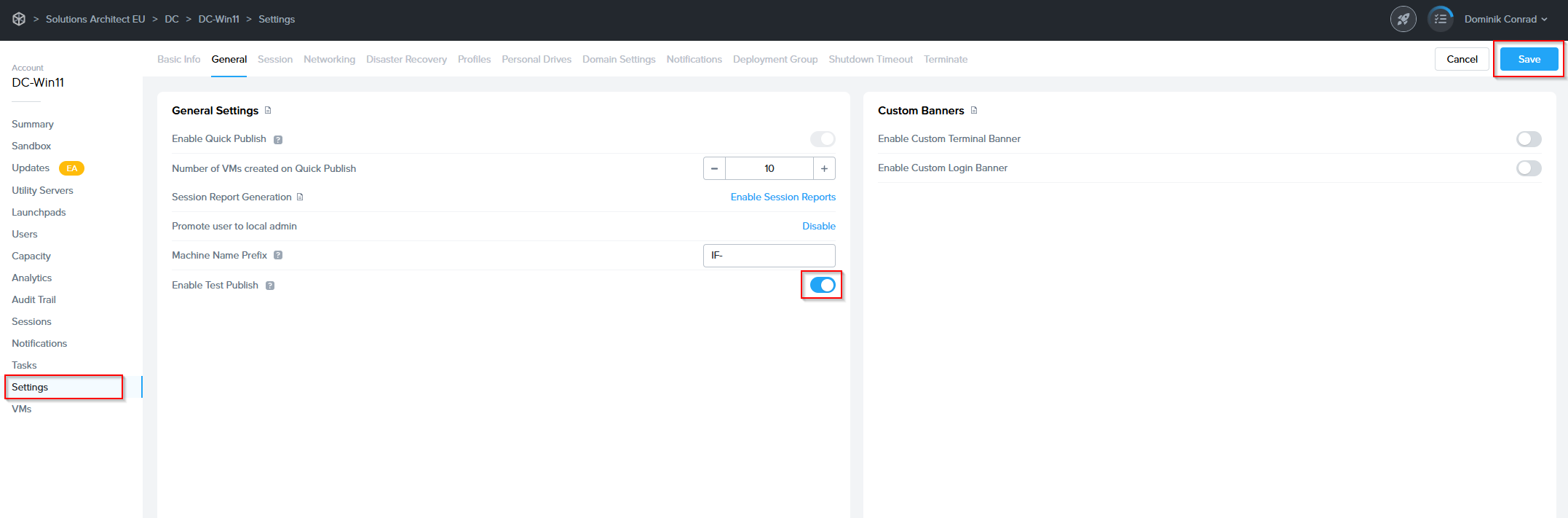Switch to the Networking tab
This screenshot has height=518, width=1568.
329,59
